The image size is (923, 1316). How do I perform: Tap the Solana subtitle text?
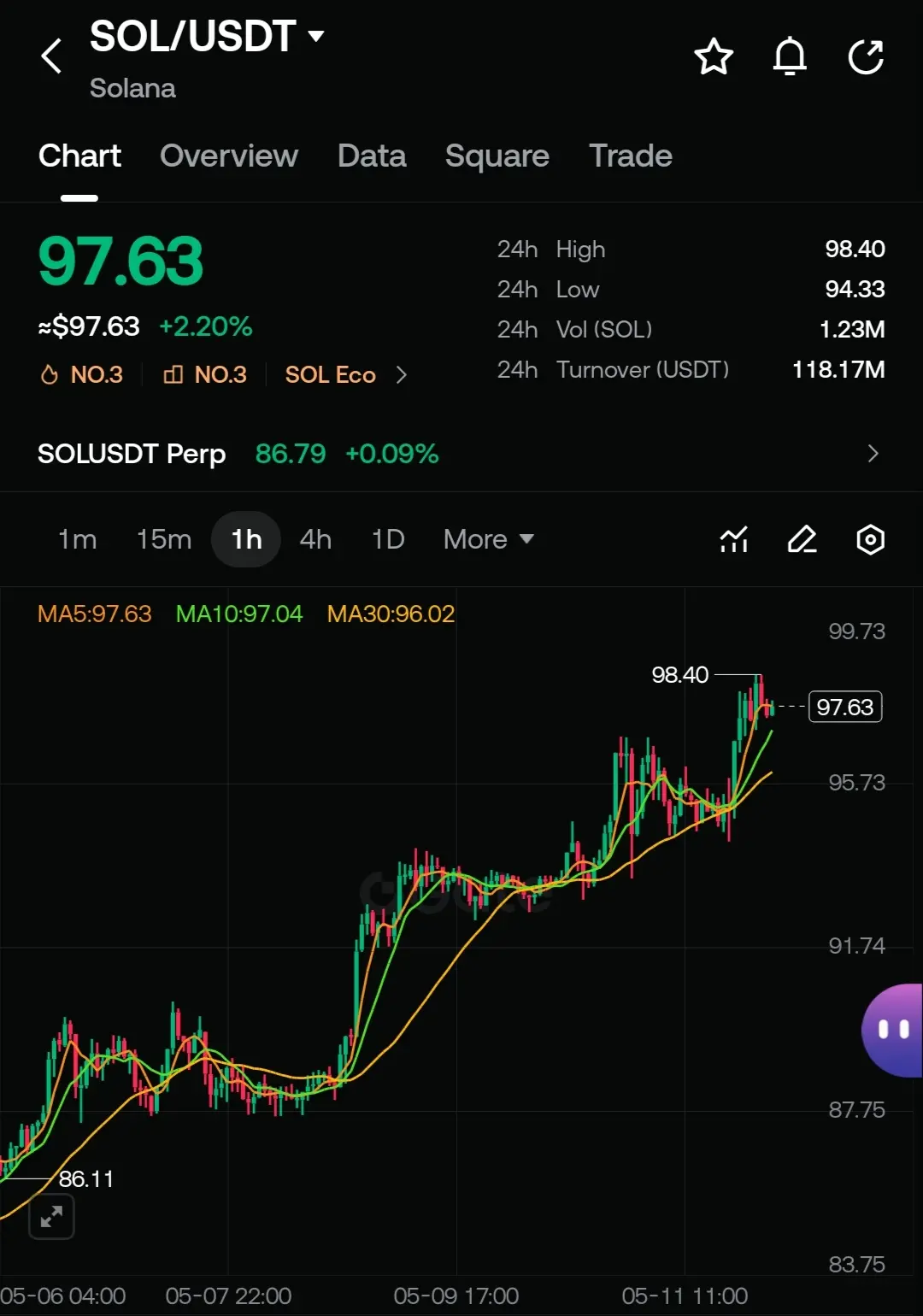[132, 88]
